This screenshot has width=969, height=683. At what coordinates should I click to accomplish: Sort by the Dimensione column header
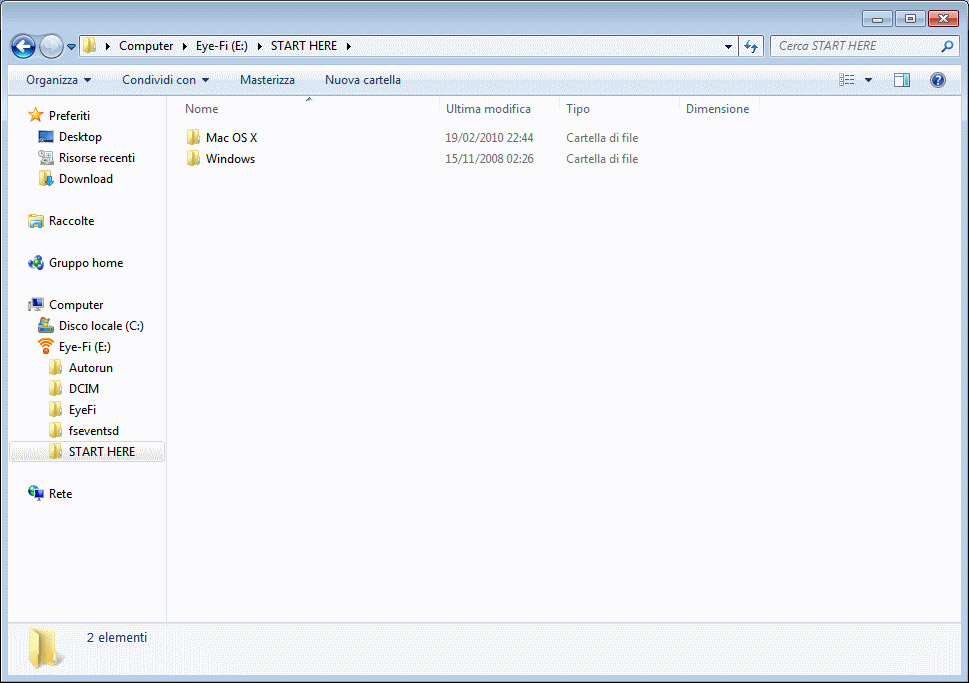[717, 109]
